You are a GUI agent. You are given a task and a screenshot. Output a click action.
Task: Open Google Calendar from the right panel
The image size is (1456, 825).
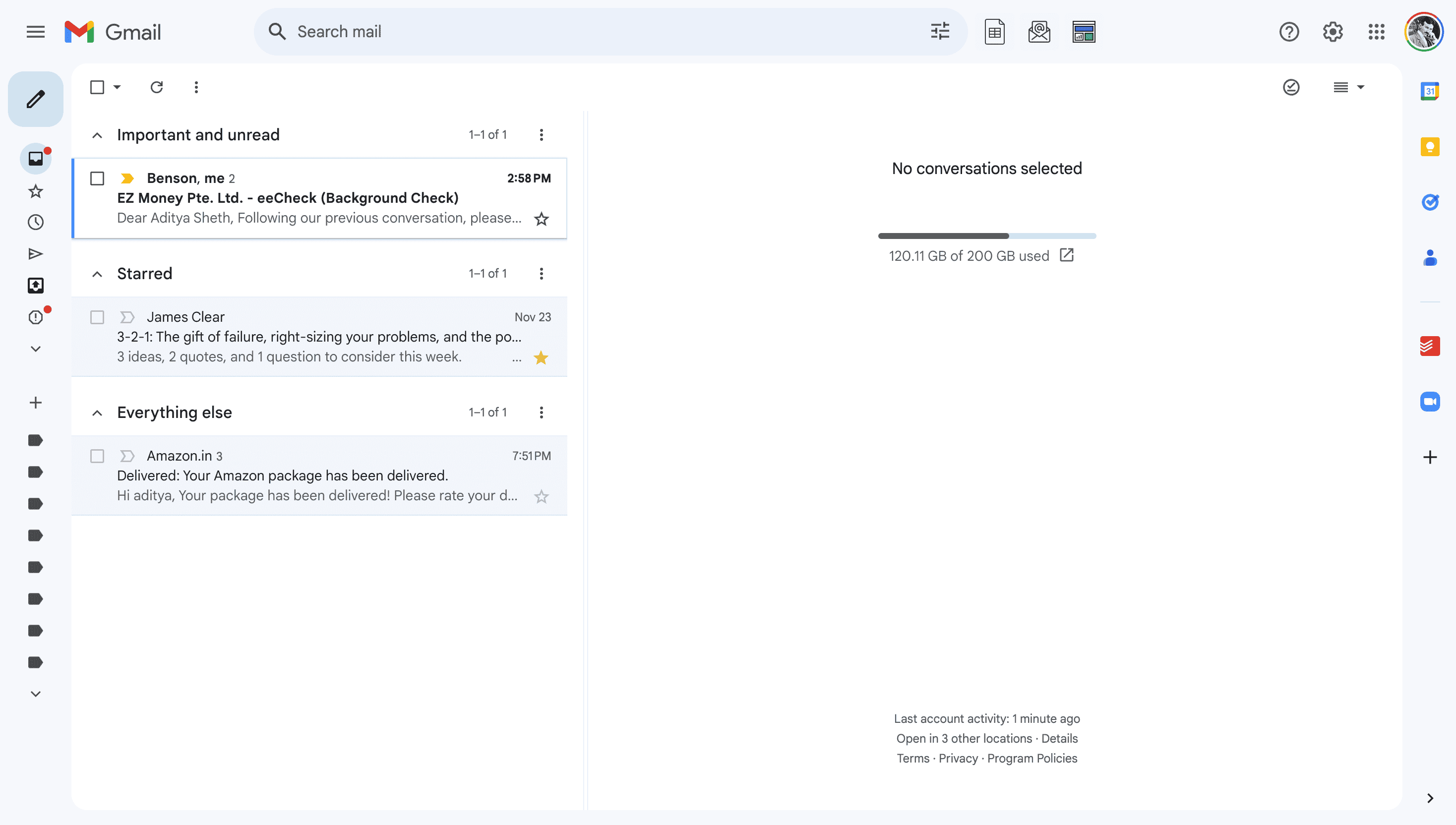[x=1431, y=91]
